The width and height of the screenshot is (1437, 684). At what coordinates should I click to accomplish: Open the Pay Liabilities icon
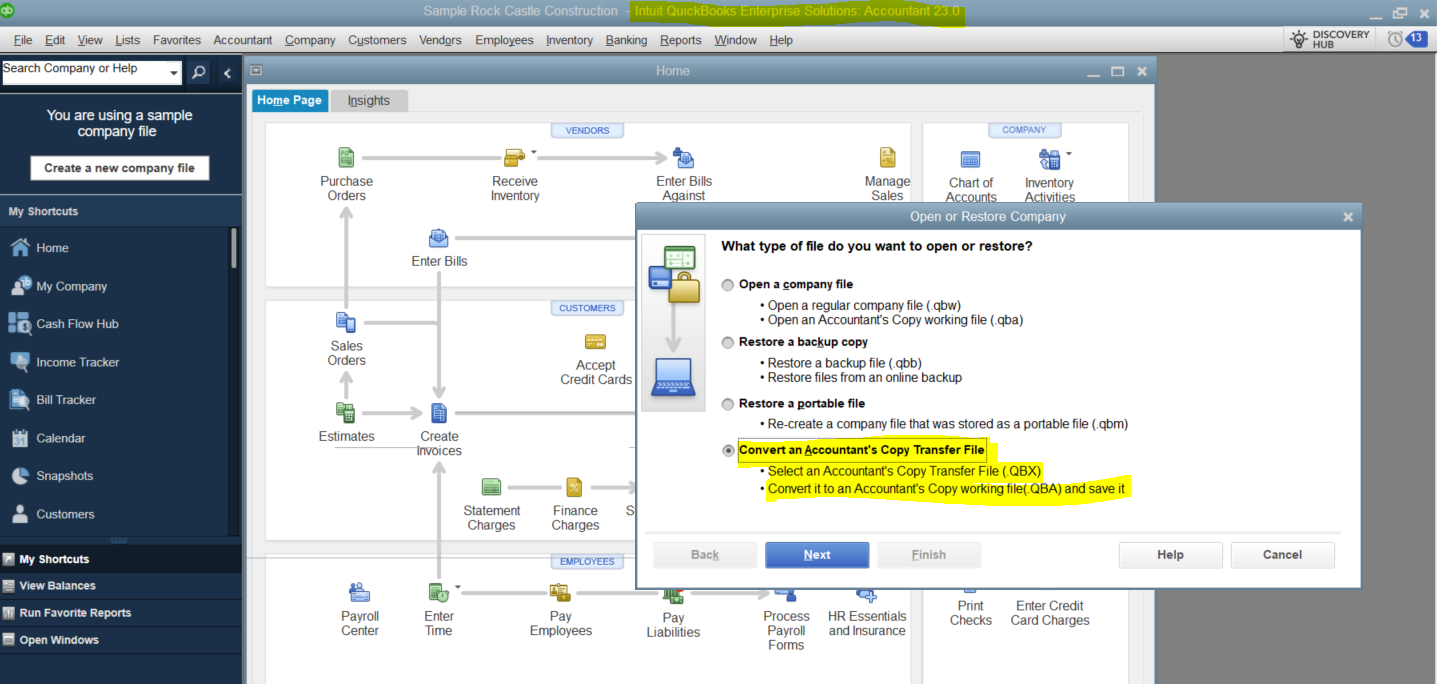[x=673, y=596]
